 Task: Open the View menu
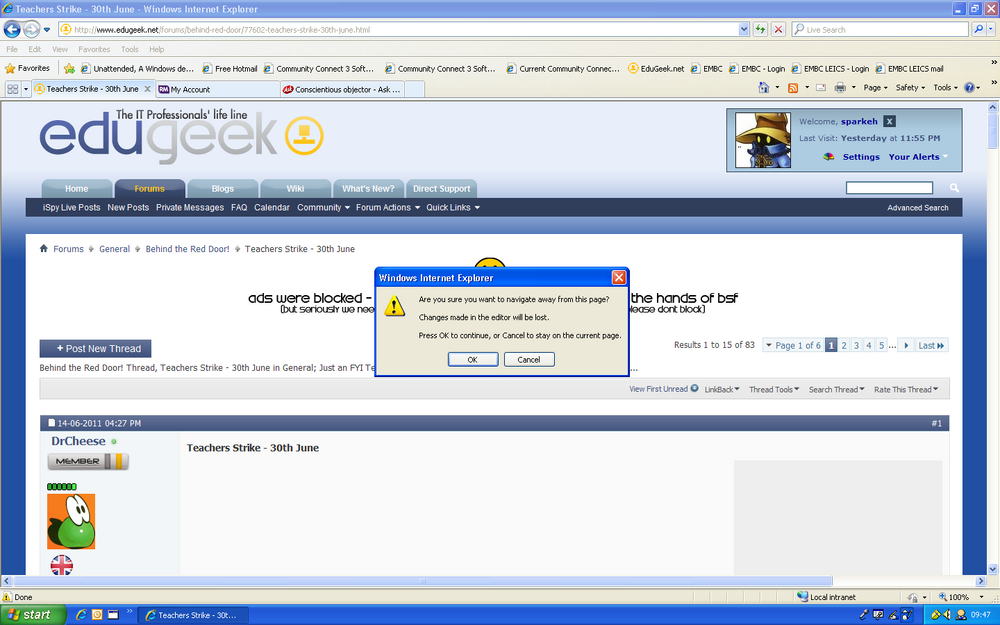tap(60, 49)
